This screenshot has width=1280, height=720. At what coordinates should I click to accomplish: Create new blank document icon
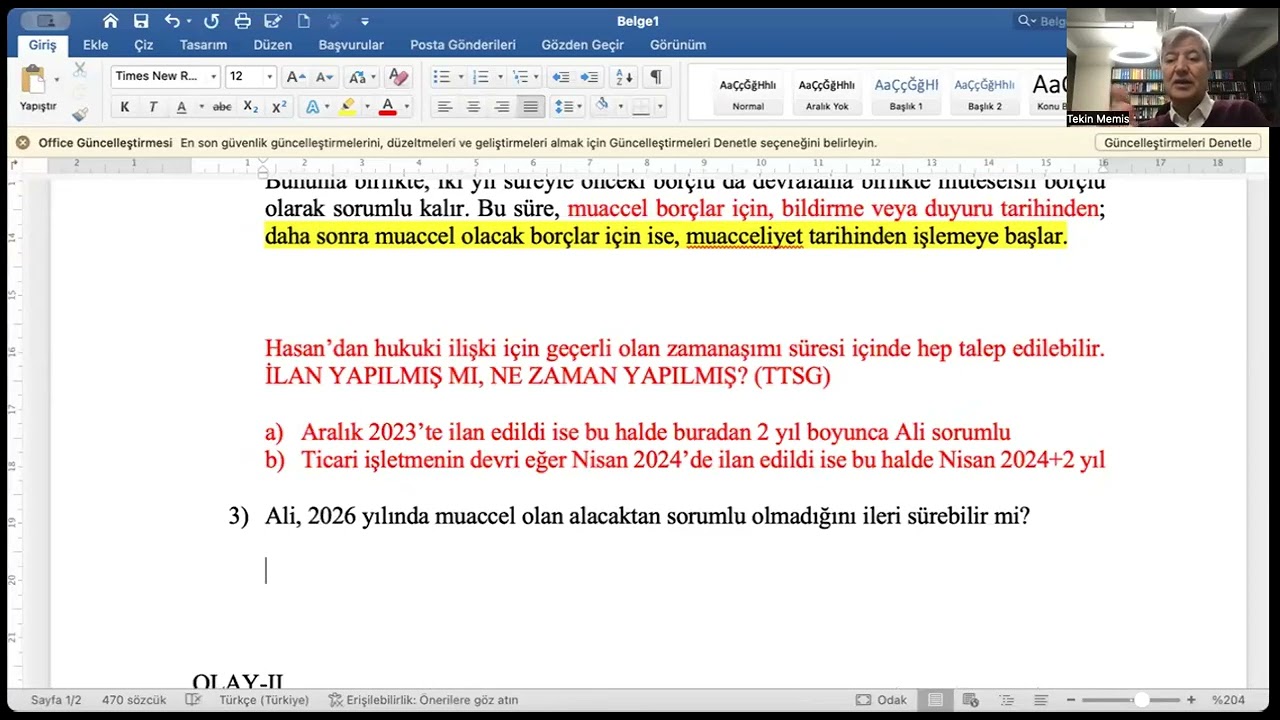coord(304,21)
